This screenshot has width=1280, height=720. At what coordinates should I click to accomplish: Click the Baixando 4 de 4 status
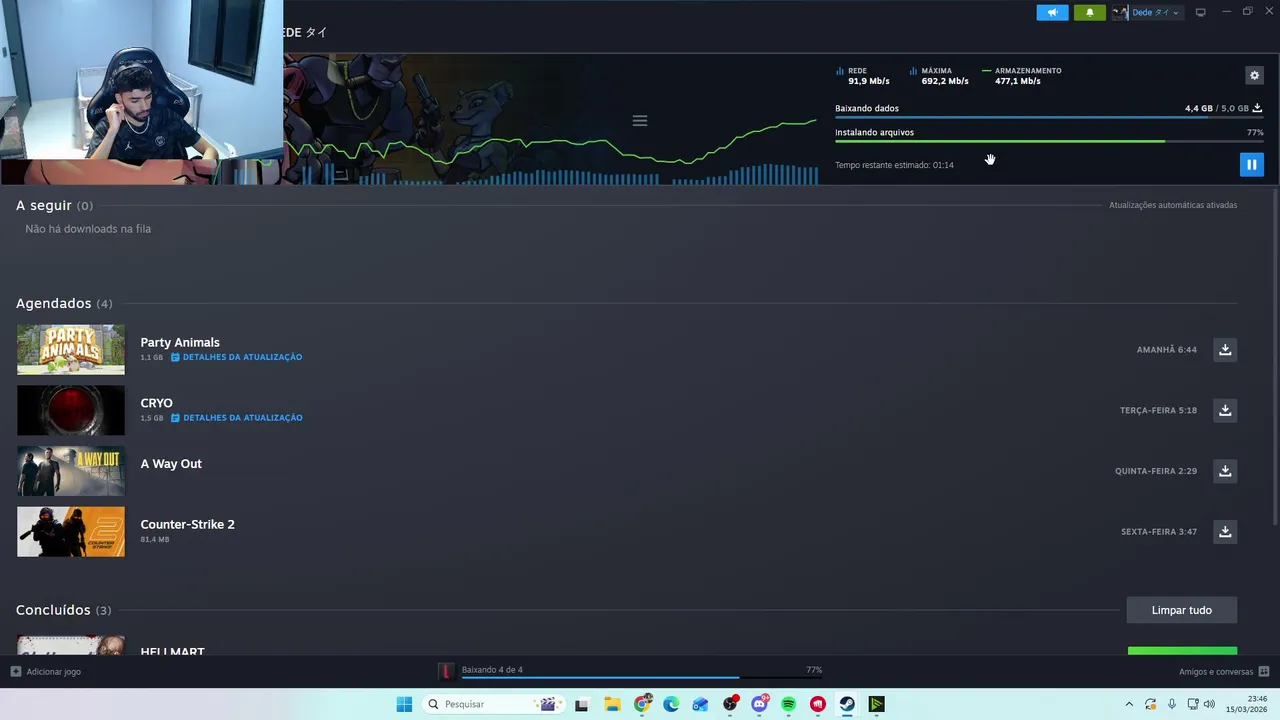click(x=492, y=670)
